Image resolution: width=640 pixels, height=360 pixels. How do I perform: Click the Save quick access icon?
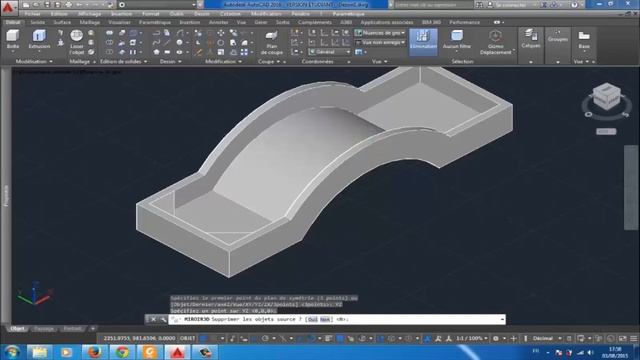point(47,5)
